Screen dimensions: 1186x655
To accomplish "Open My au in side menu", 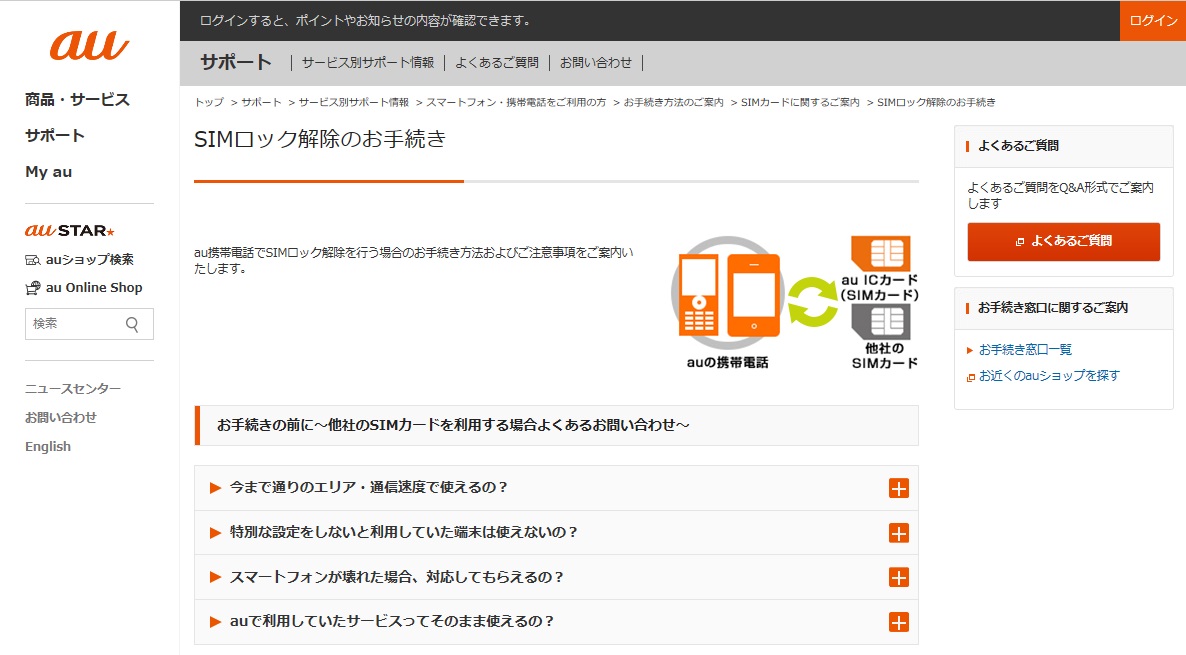I will (x=48, y=172).
